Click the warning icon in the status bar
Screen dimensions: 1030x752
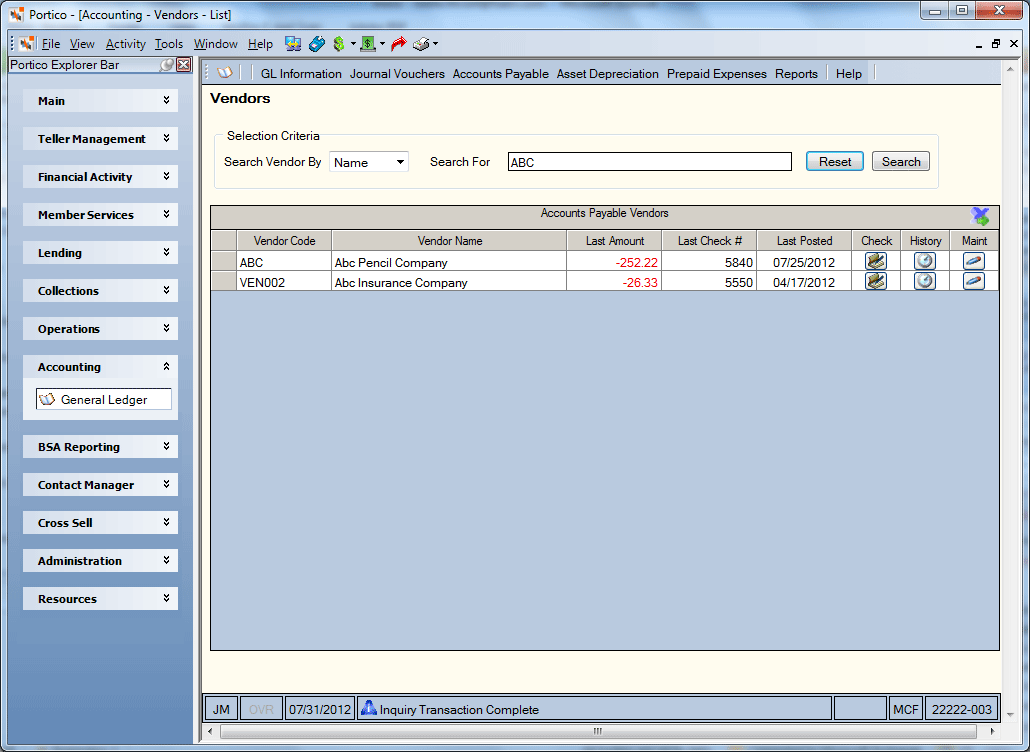point(369,708)
